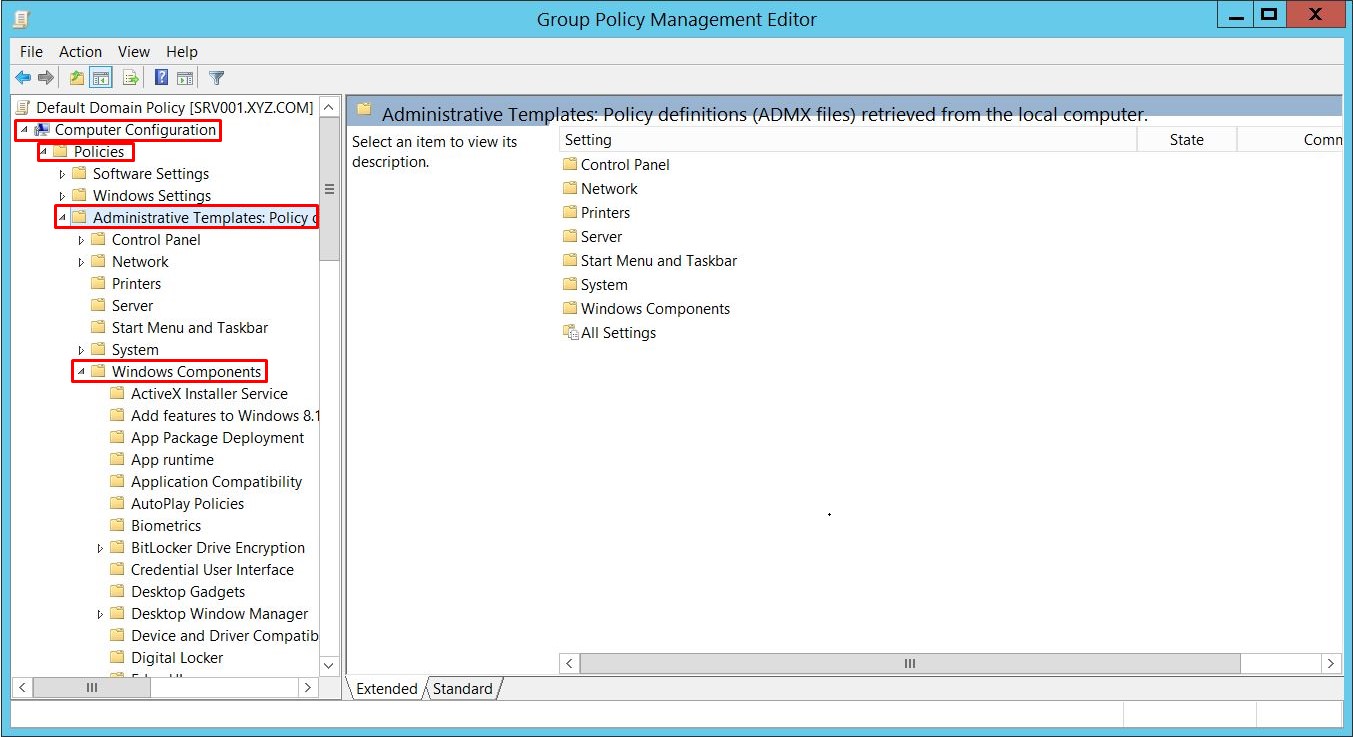Switch to the Standard tab
This screenshot has height=737, width=1353.
coord(462,688)
